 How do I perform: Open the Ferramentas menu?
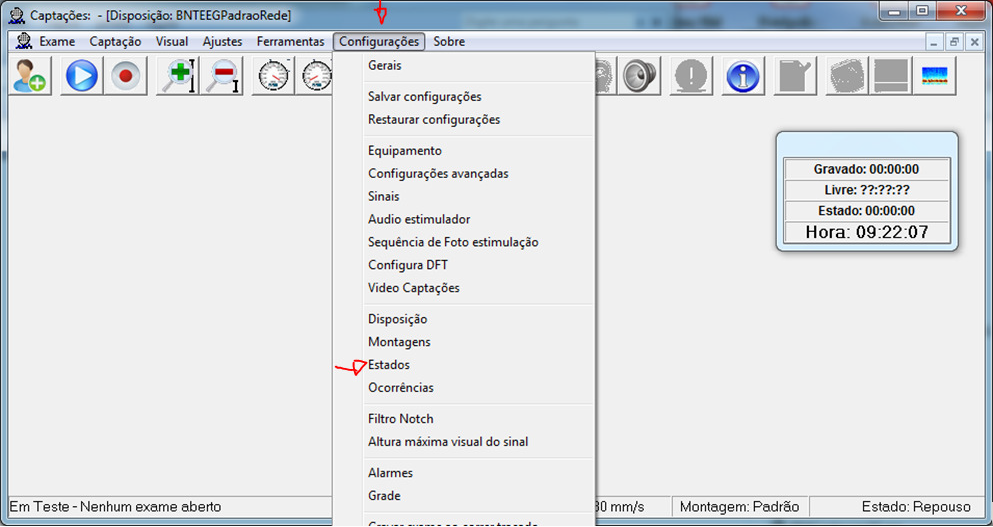[290, 42]
